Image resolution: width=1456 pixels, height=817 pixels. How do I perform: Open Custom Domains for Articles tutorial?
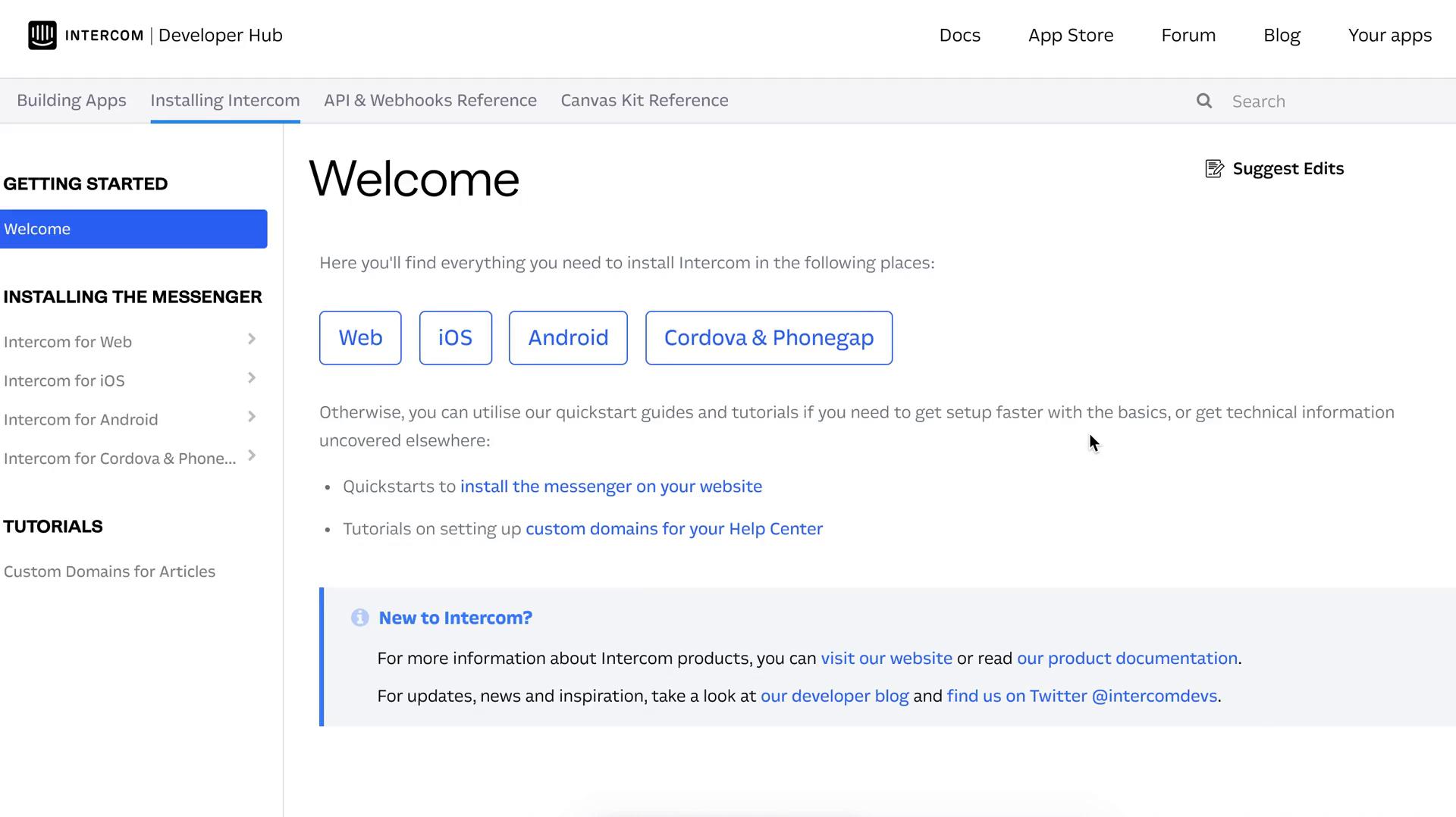(x=109, y=571)
